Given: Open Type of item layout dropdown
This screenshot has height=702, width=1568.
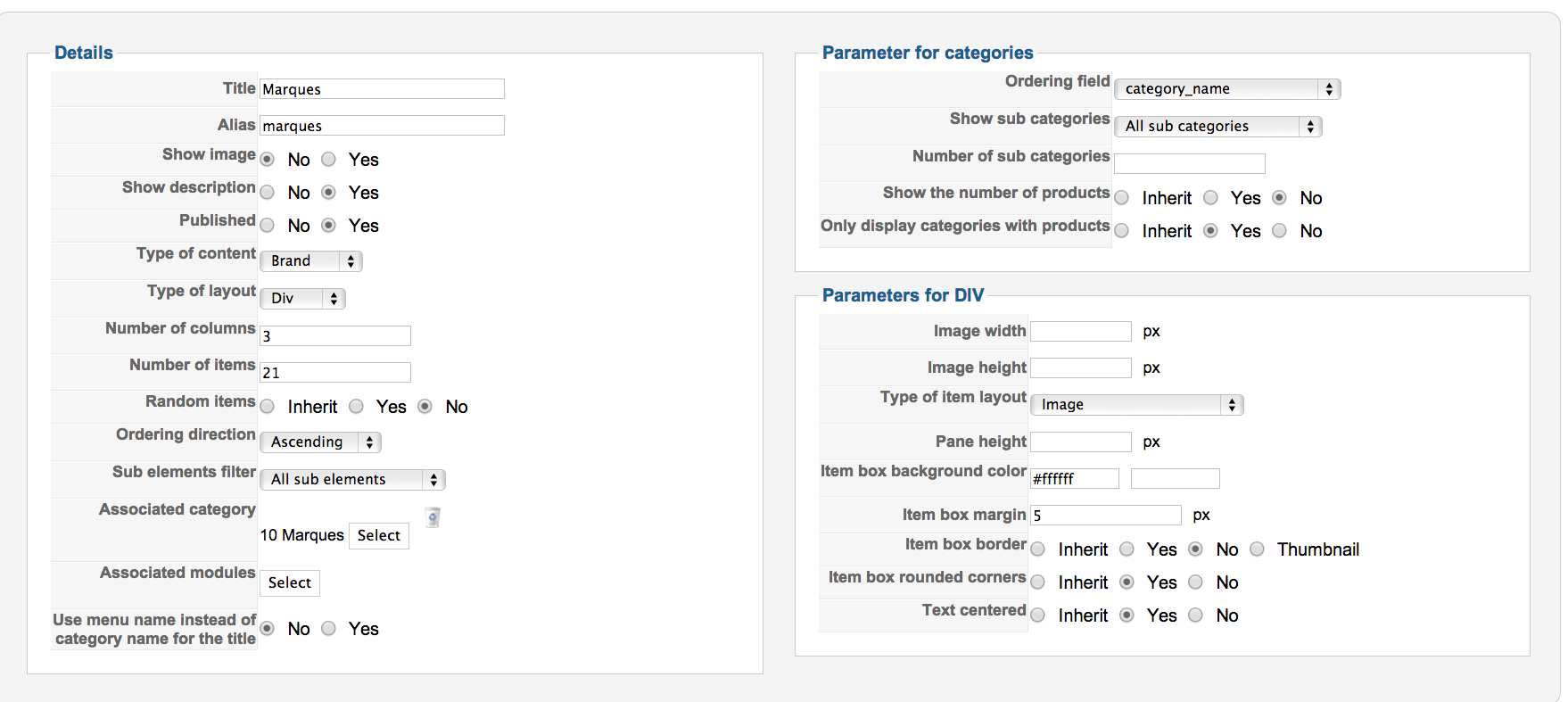Looking at the screenshot, I should (1136, 404).
